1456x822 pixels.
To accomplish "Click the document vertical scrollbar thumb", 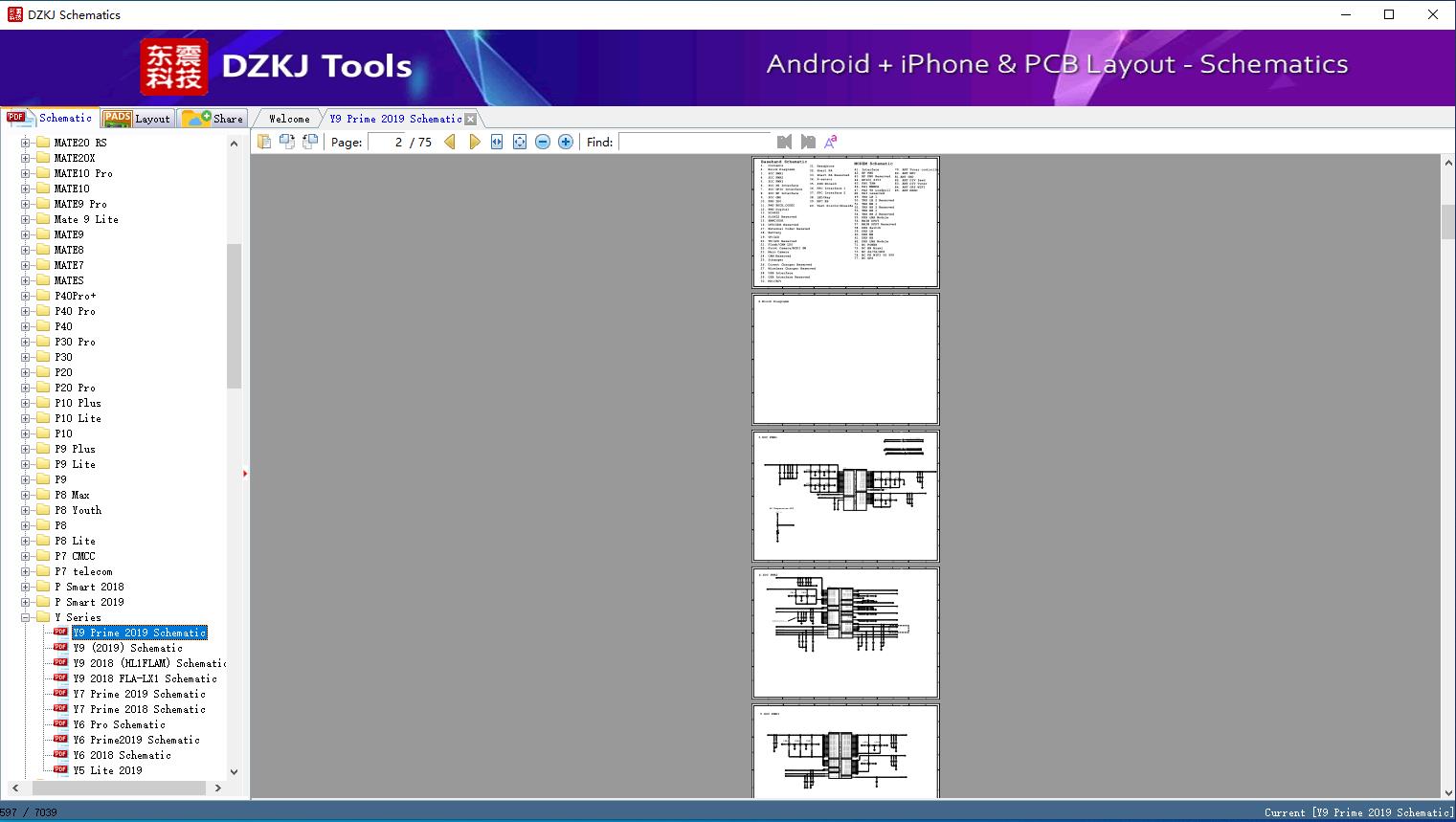I will pyautogui.click(x=1447, y=222).
